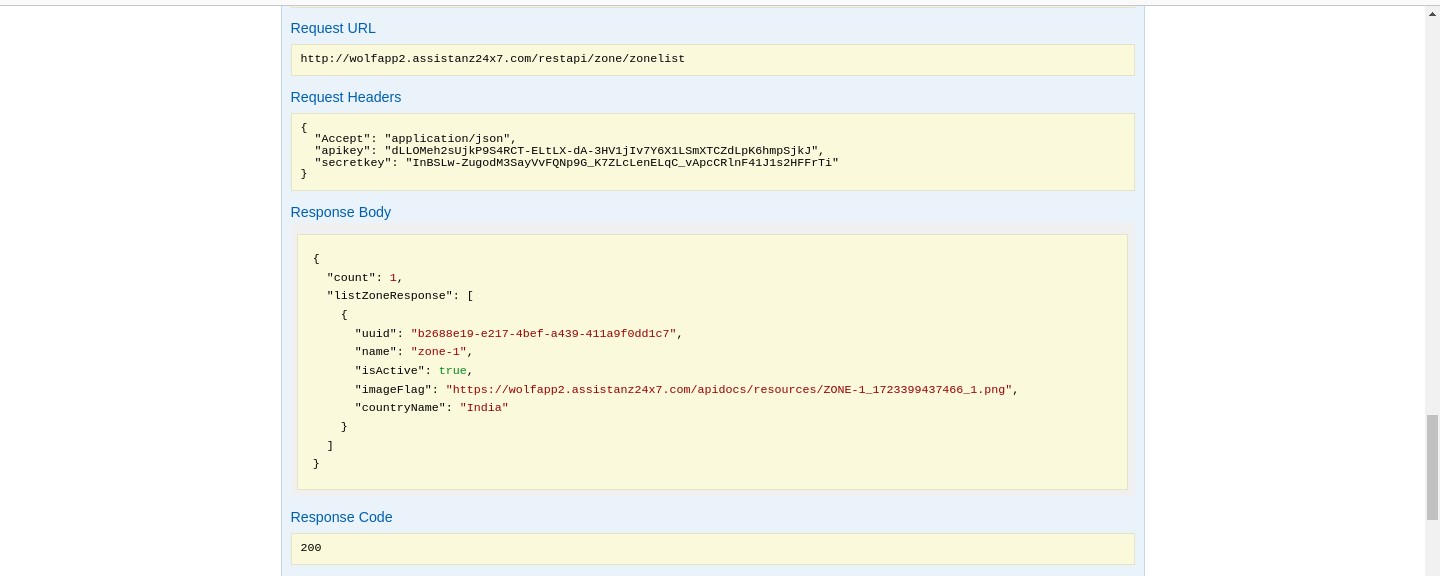Viewport: 1440px width, 576px height.
Task: Click the Response Code heading
Action: pyautogui.click(x=341, y=517)
